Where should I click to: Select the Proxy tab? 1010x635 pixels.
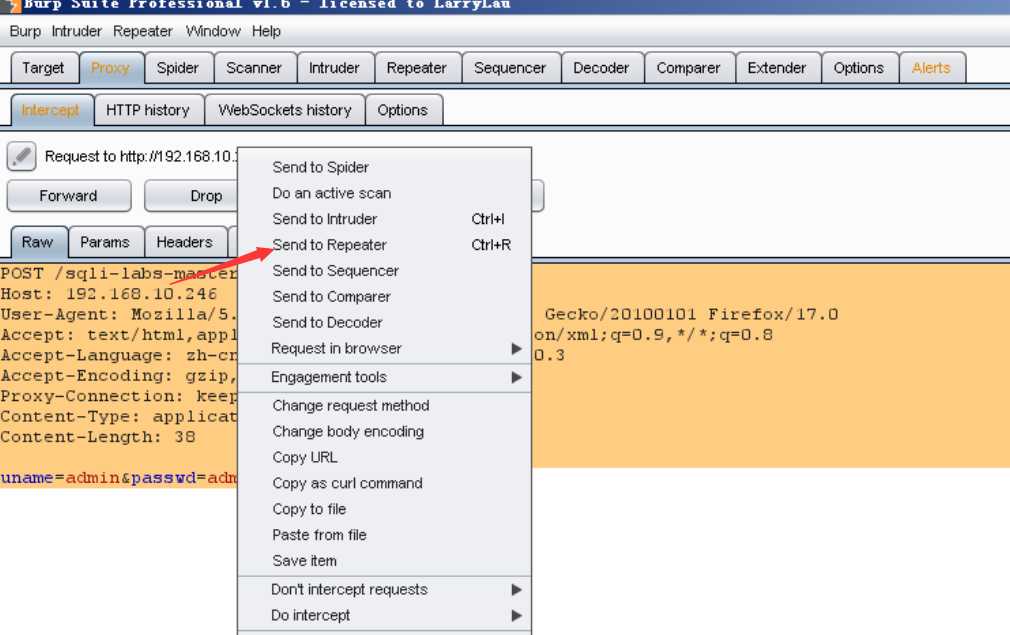110,68
